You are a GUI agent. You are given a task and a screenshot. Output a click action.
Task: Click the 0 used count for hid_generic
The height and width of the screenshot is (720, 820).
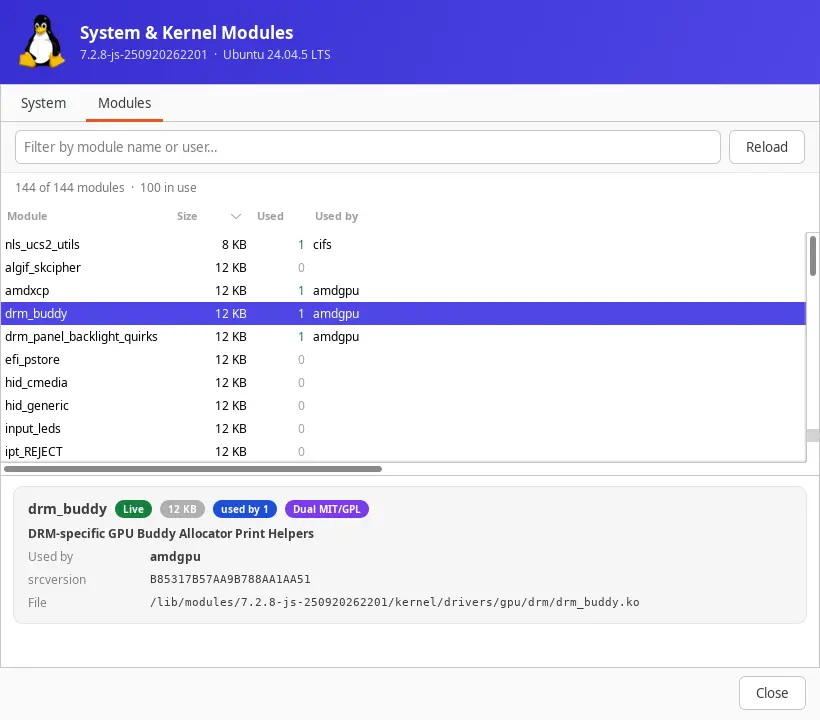pyautogui.click(x=301, y=406)
